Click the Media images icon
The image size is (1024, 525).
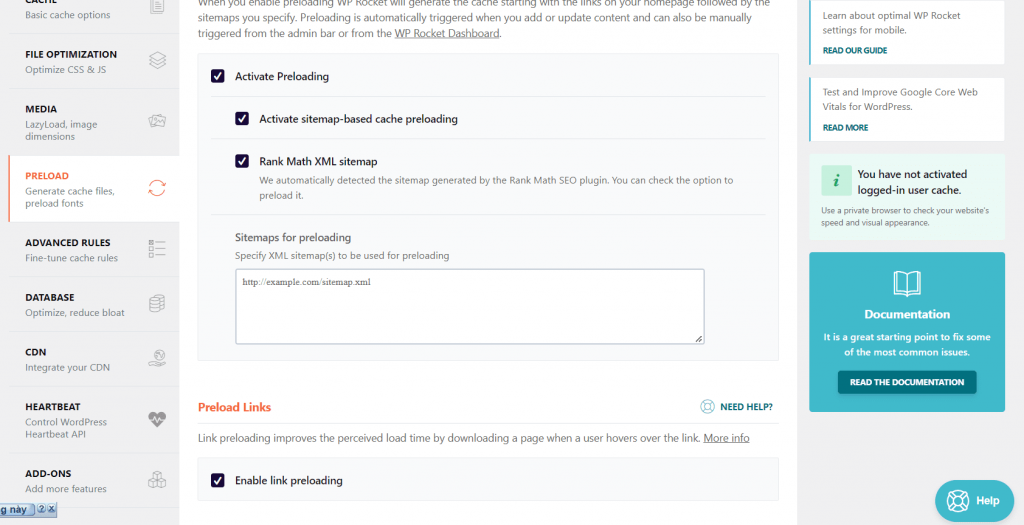[157, 121]
